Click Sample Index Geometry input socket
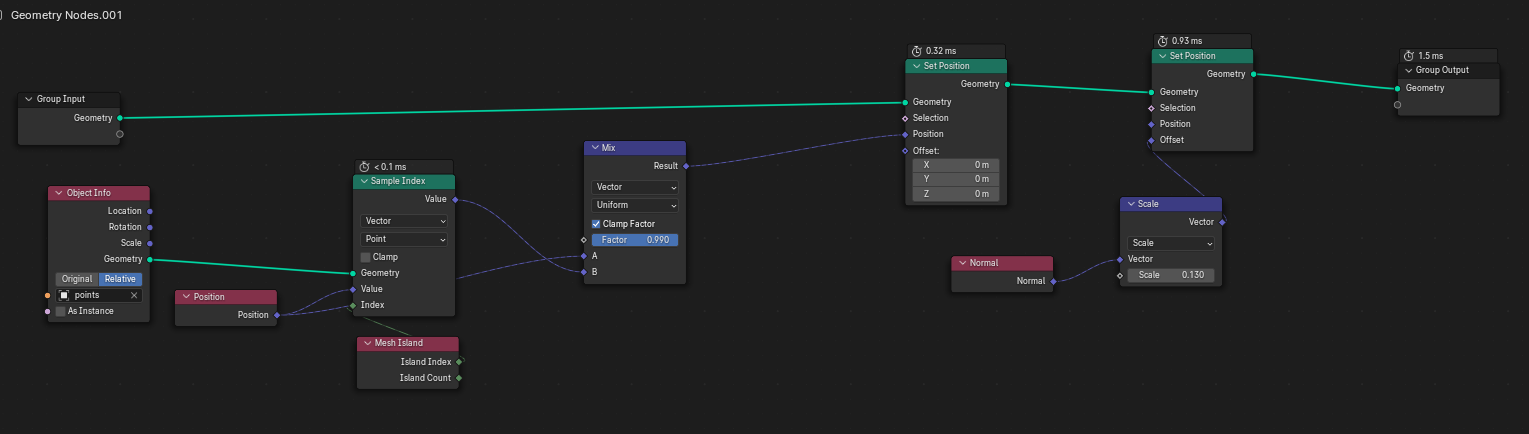This screenshot has width=1529, height=434. point(353,273)
